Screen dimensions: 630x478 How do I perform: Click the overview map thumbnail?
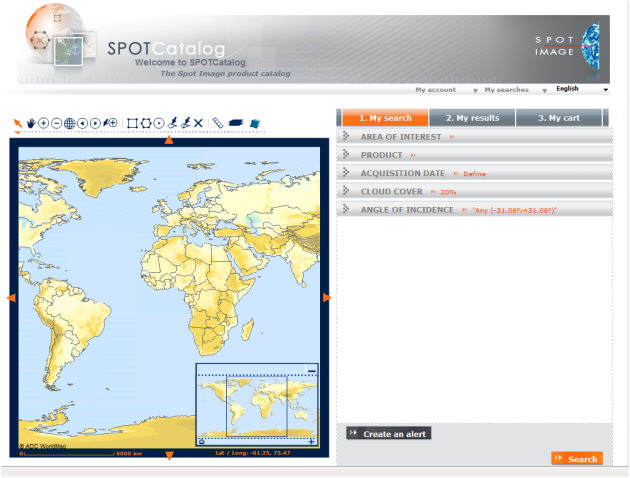pyautogui.click(x=257, y=406)
